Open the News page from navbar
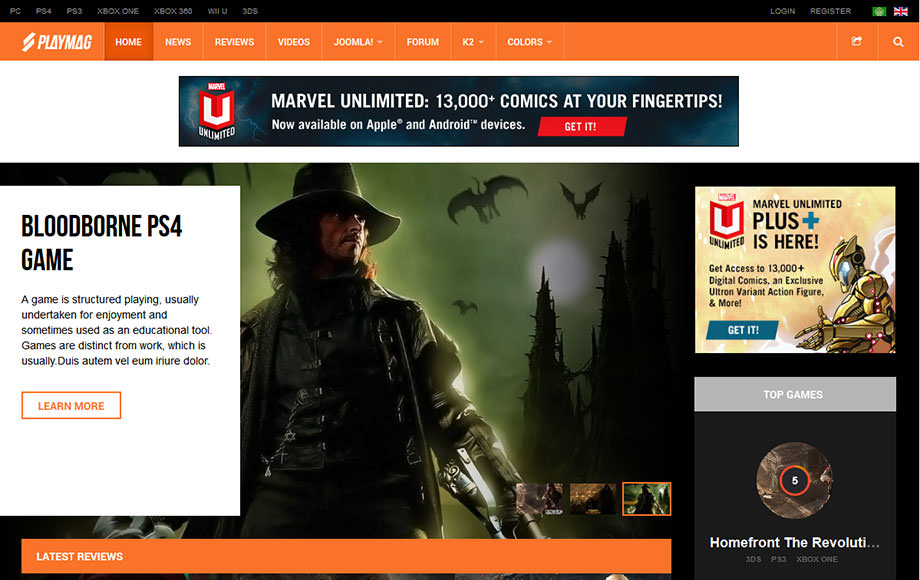 pyautogui.click(x=178, y=42)
